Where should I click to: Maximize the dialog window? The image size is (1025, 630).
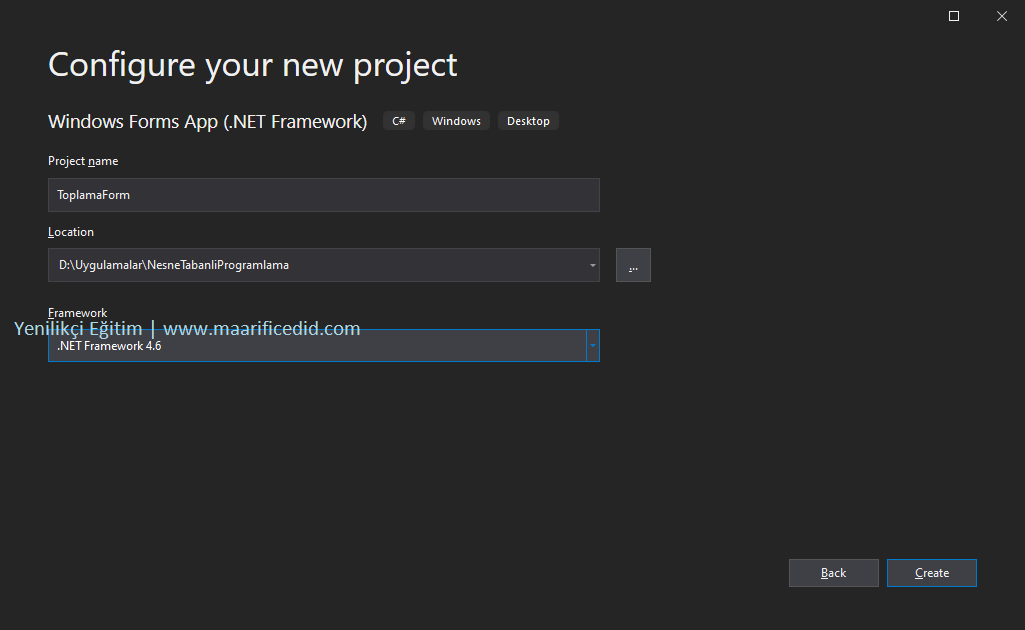click(954, 16)
